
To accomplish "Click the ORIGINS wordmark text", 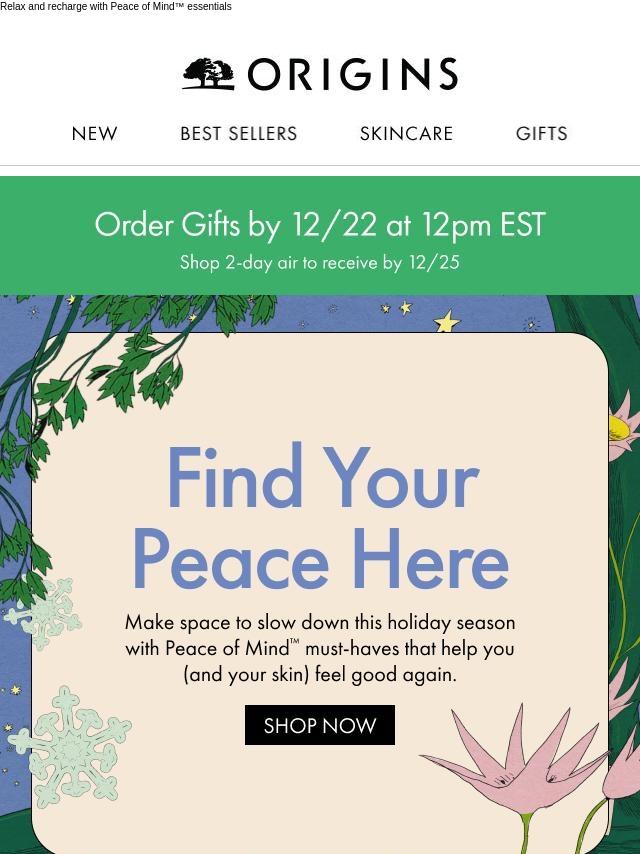I will click(x=352, y=74).
